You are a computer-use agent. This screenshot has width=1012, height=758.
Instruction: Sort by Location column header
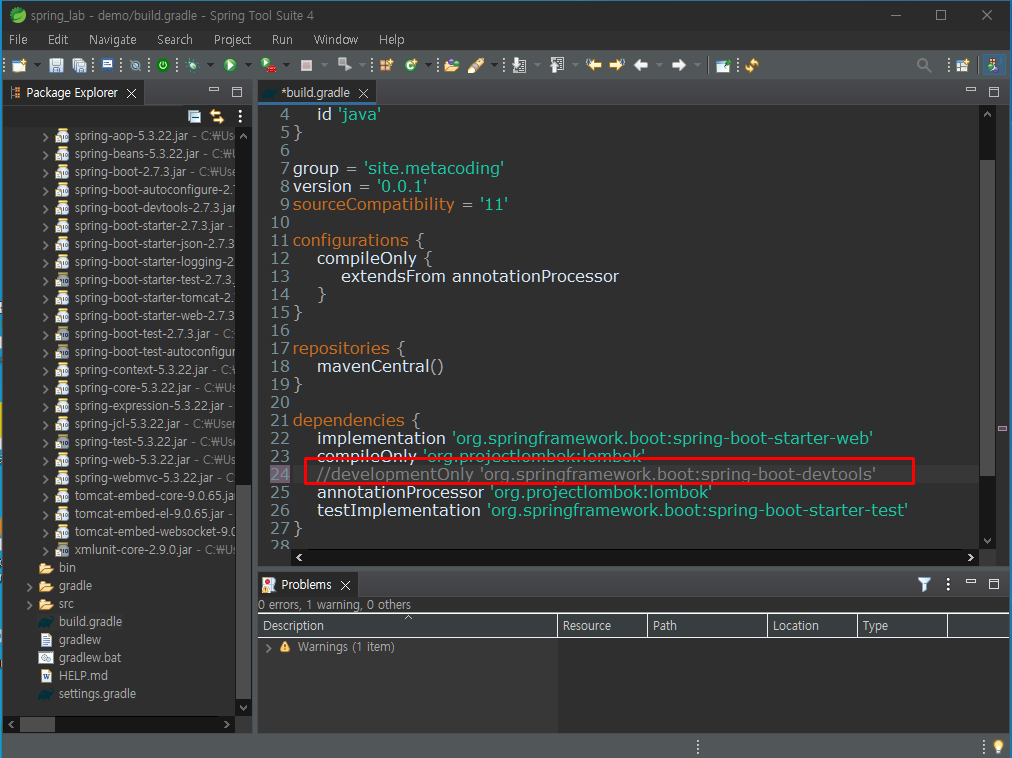[x=812, y=626]
